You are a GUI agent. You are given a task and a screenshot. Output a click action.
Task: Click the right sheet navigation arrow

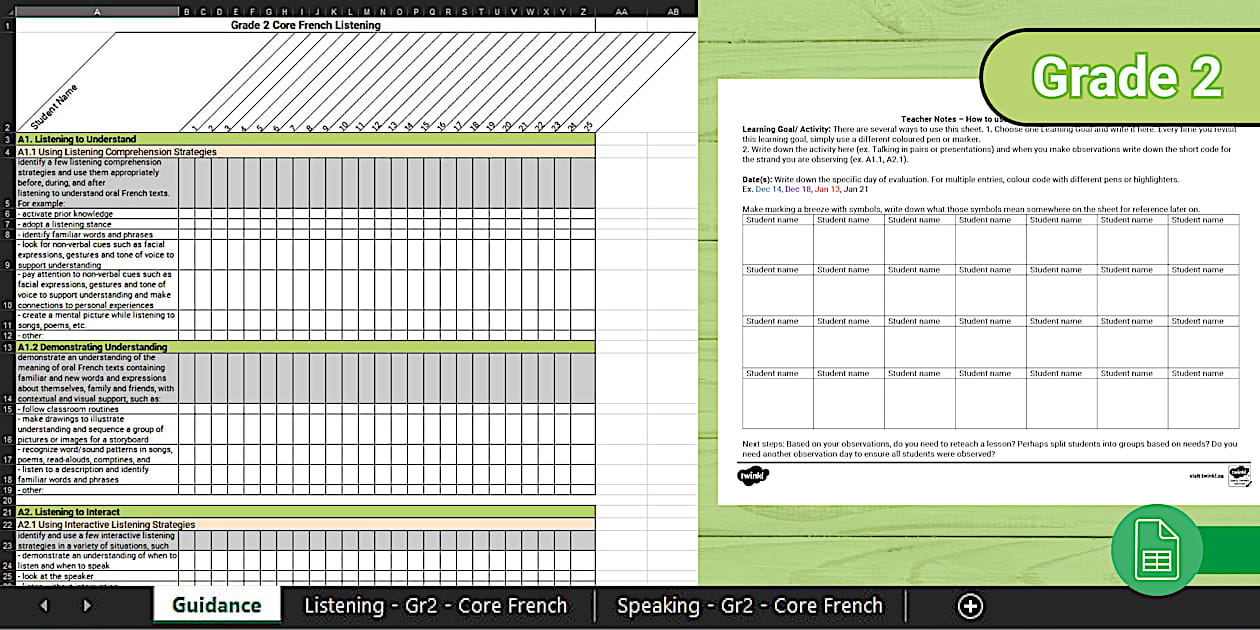coord(87,606)
